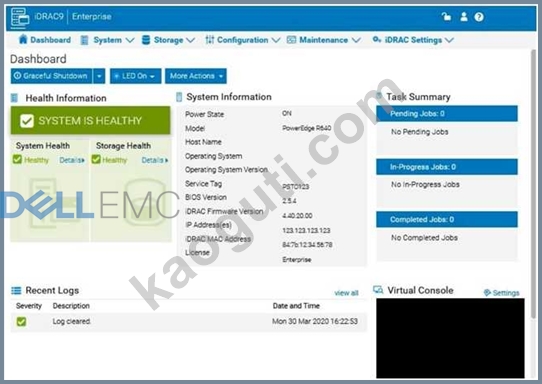Click the iDRAC Settings gear icon

tap(377, 39)
